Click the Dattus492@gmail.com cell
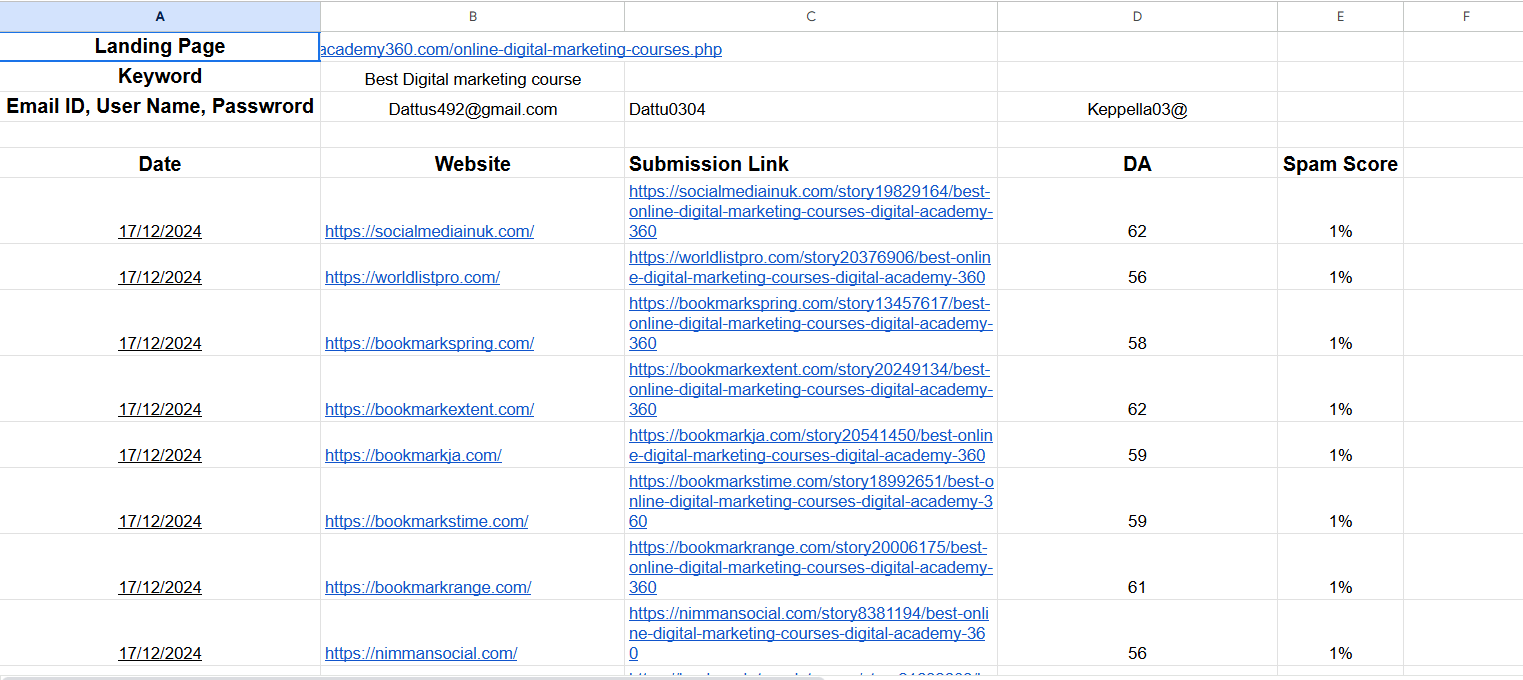The width and height of the screenshot is (1523, 680). click(472, 109)
